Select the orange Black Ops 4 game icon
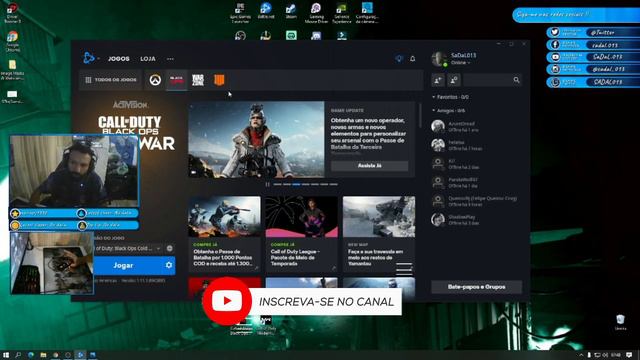The height and width of the screenshot is (360, 640). pos(219,80)
